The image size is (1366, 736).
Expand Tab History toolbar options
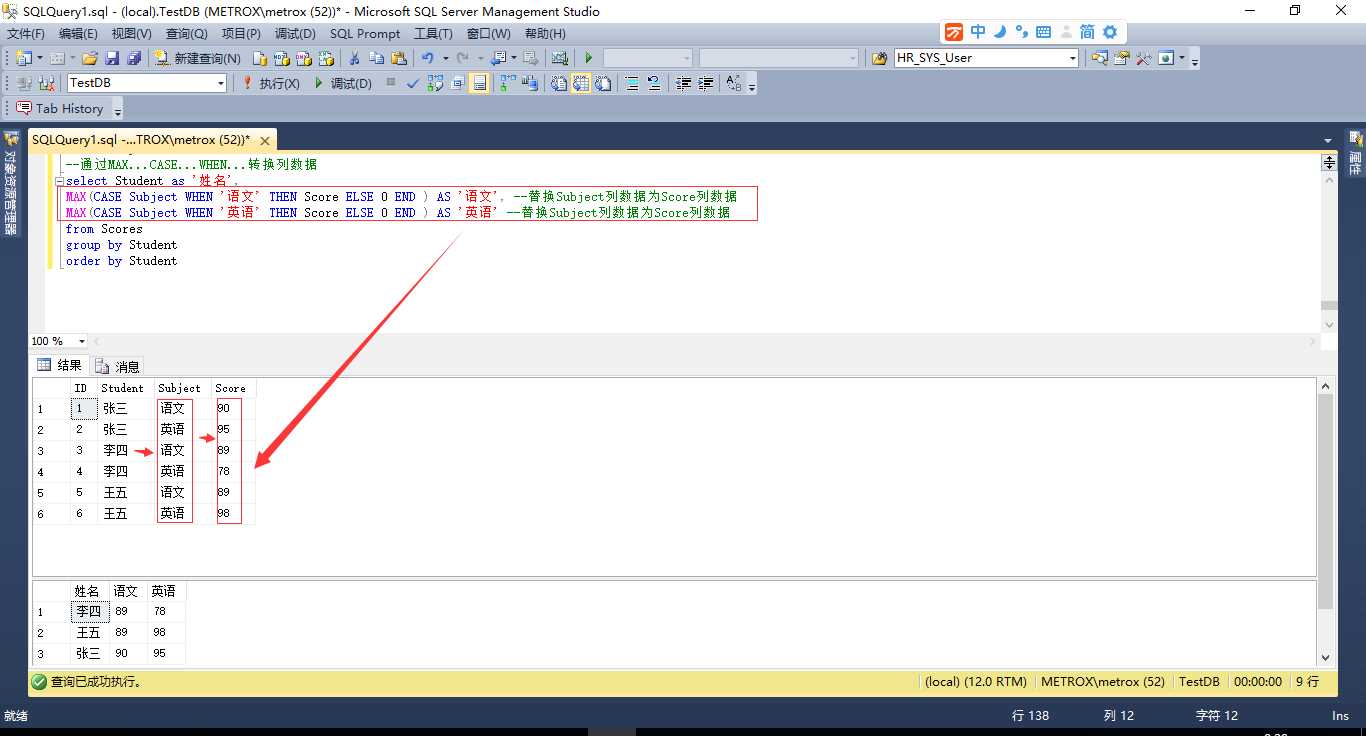117,110
